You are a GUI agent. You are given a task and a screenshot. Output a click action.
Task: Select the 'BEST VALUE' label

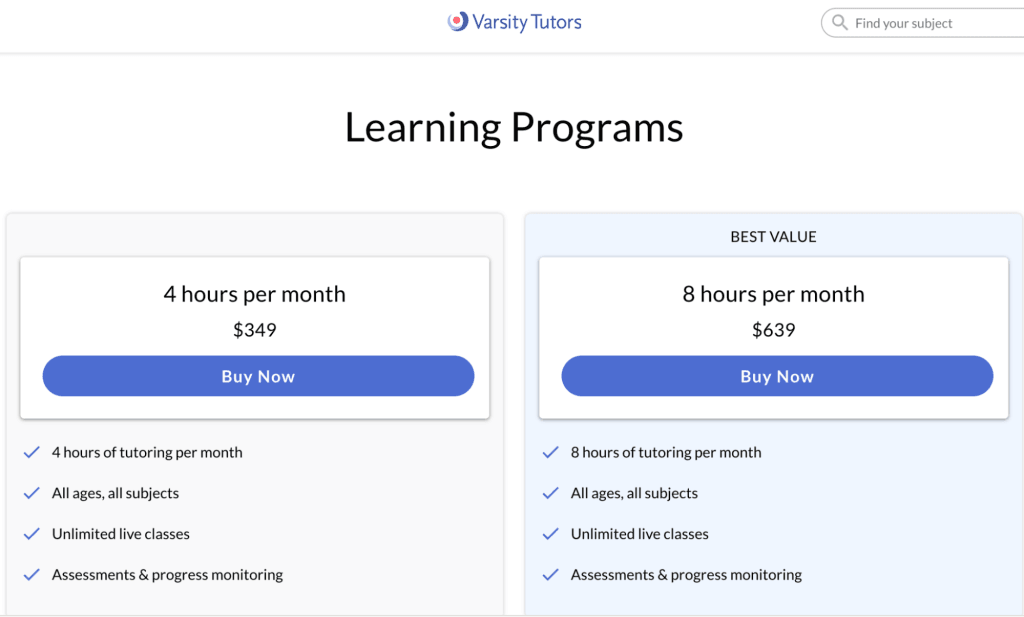pos(772,236)
